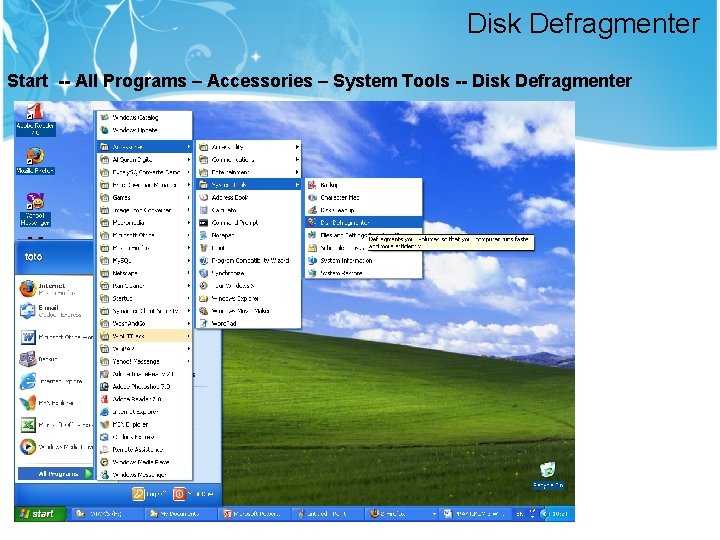720x540 pixels.
Task: Open Internet Explorer in All Programs list
Action: coord(145,412)
